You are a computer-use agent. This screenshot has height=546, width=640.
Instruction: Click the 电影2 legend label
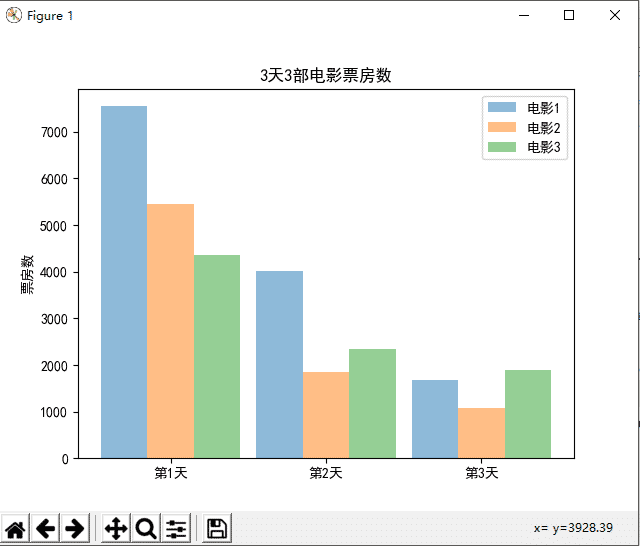pyautogui.click(x=544, y=128)
